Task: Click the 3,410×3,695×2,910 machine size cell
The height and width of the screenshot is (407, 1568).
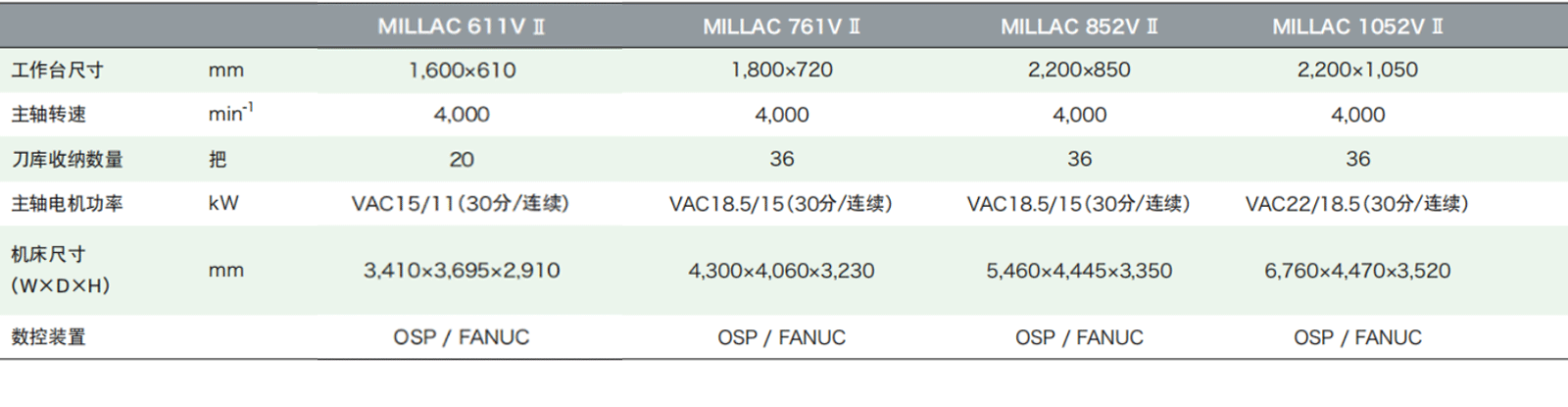Action: 462,271
